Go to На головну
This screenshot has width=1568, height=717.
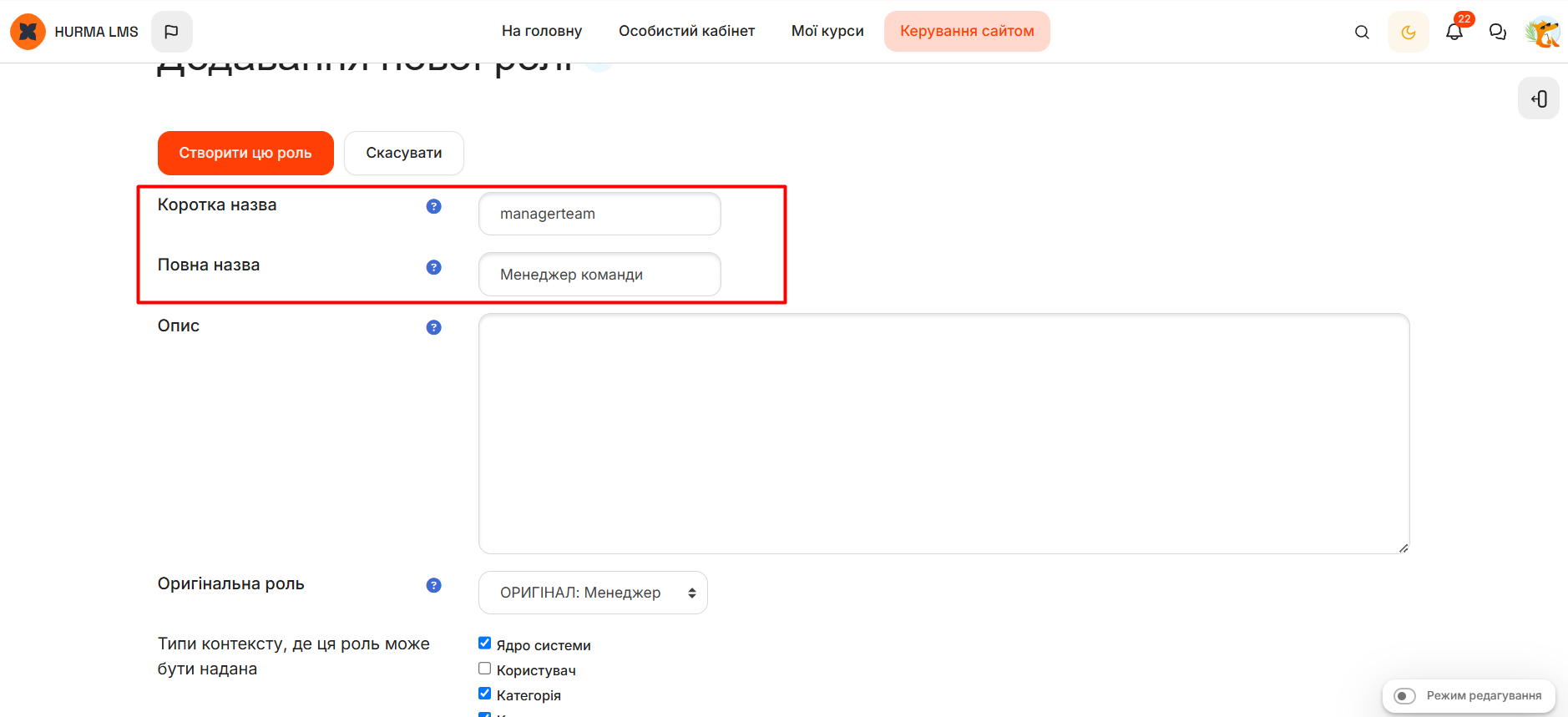pos(542,32)
